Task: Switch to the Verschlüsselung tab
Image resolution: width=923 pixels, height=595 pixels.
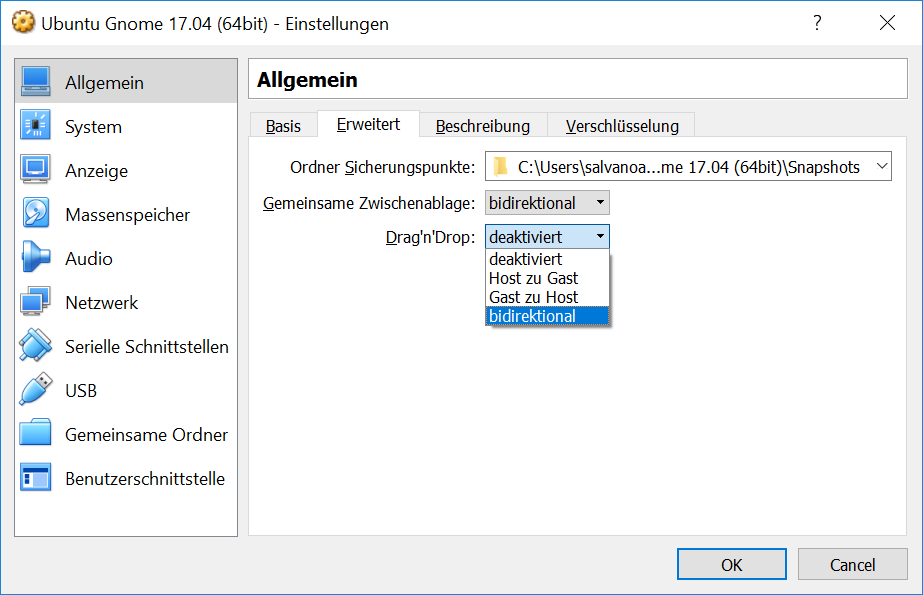Action: click(x=622, y=125)
